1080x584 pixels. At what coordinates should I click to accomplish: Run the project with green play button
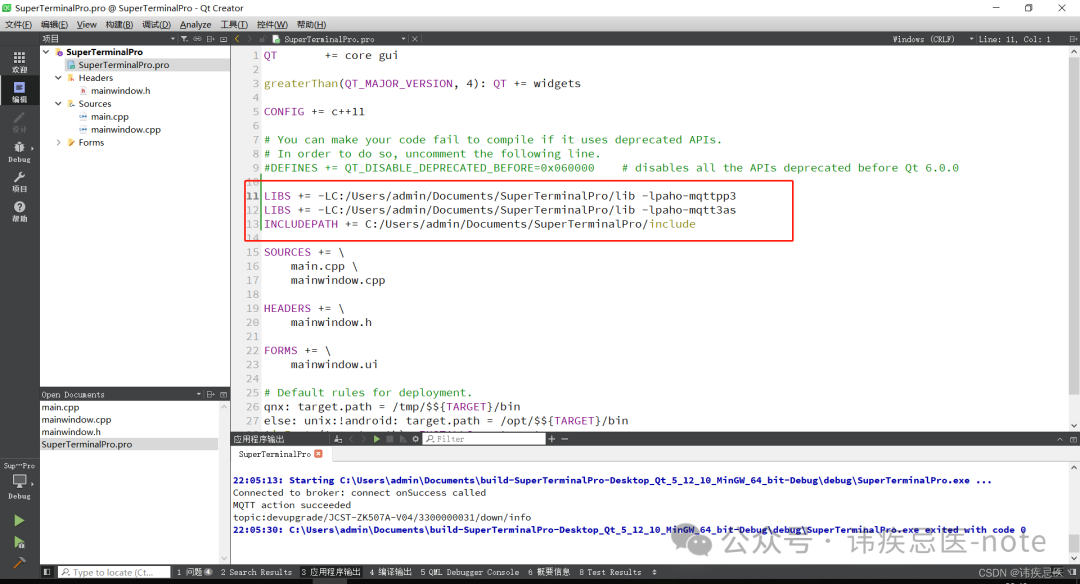tap(19, 520)
